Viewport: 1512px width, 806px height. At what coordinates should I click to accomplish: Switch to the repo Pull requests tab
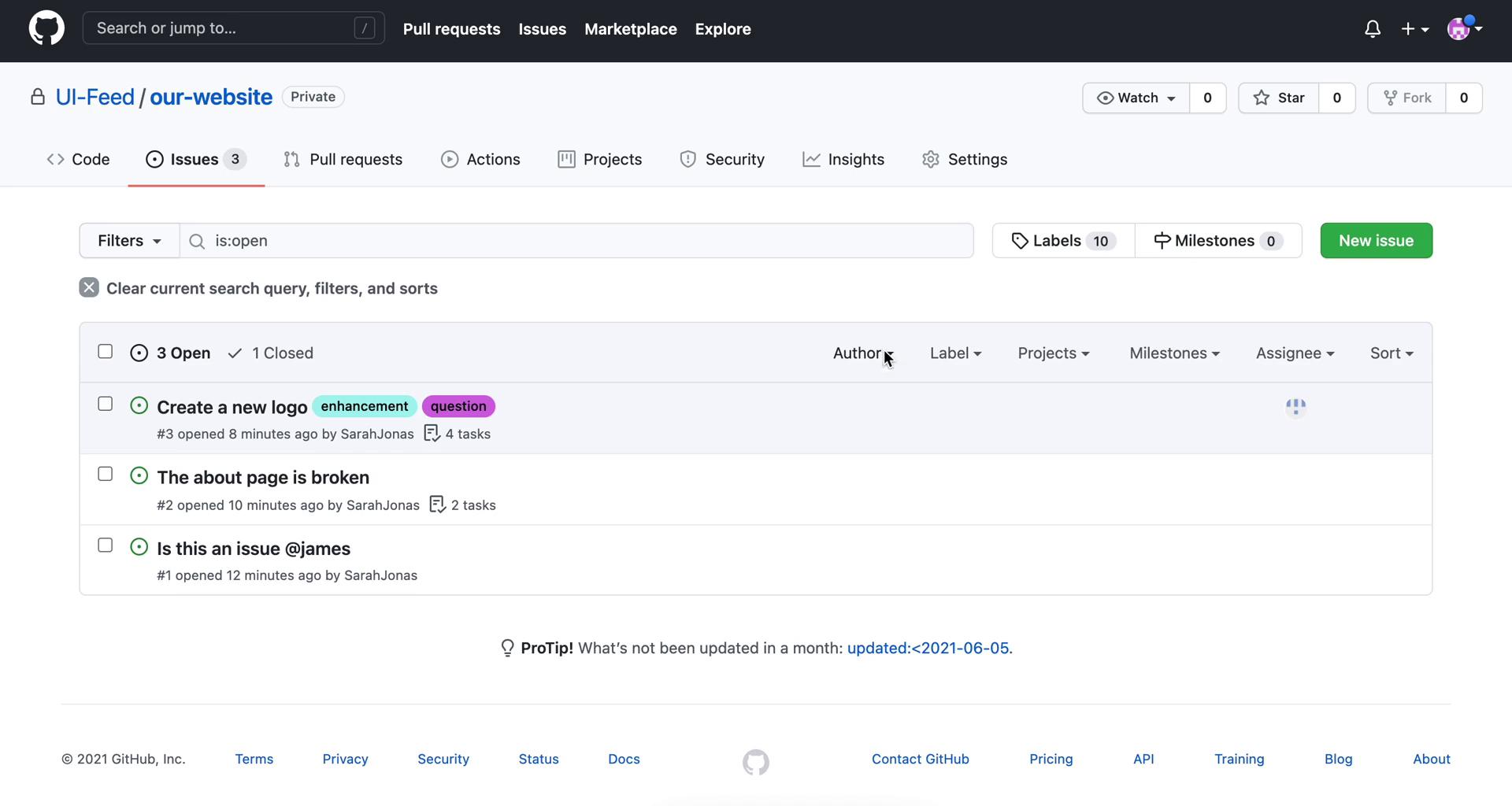343,159
